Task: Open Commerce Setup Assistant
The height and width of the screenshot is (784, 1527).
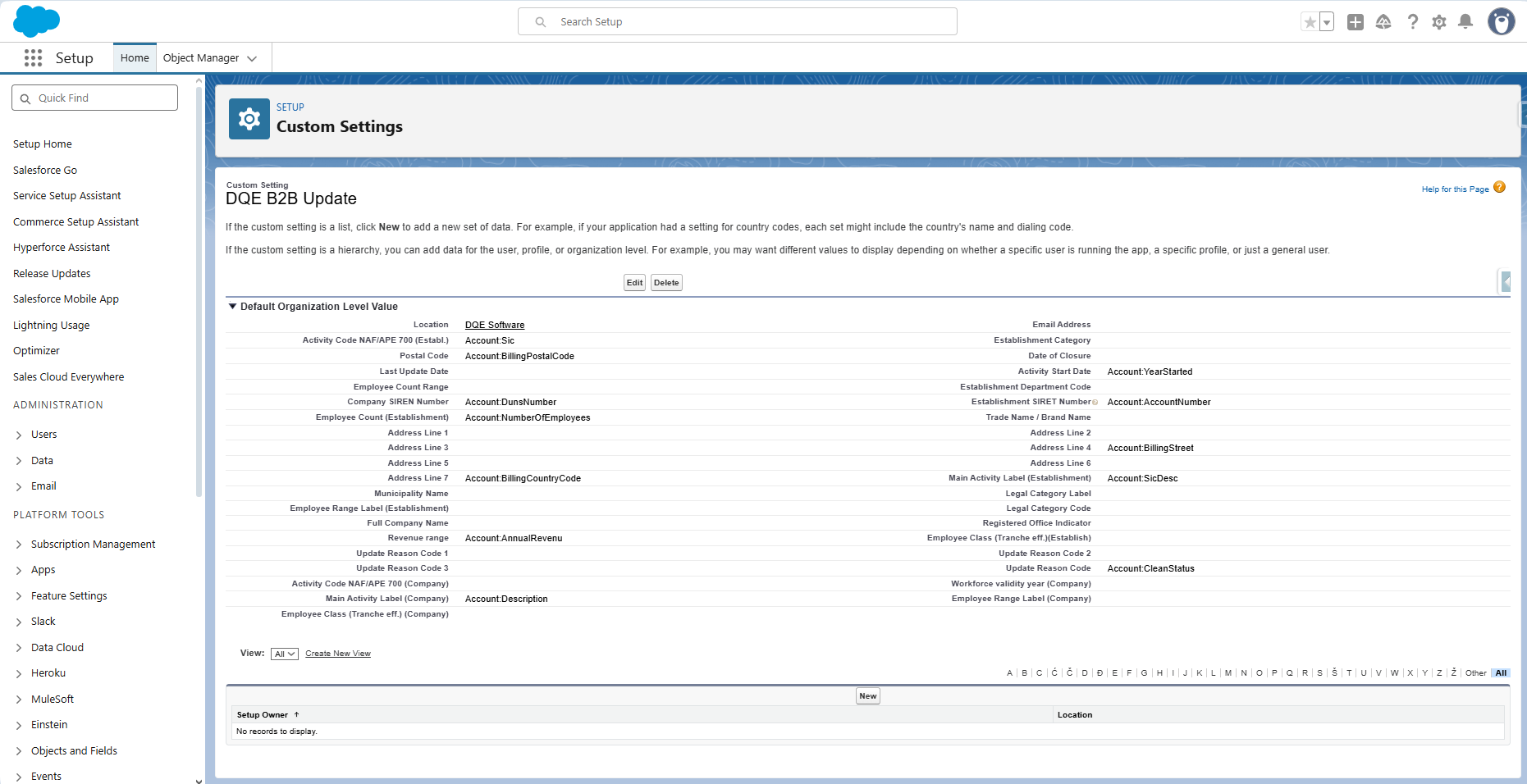Action: (76, 222)
